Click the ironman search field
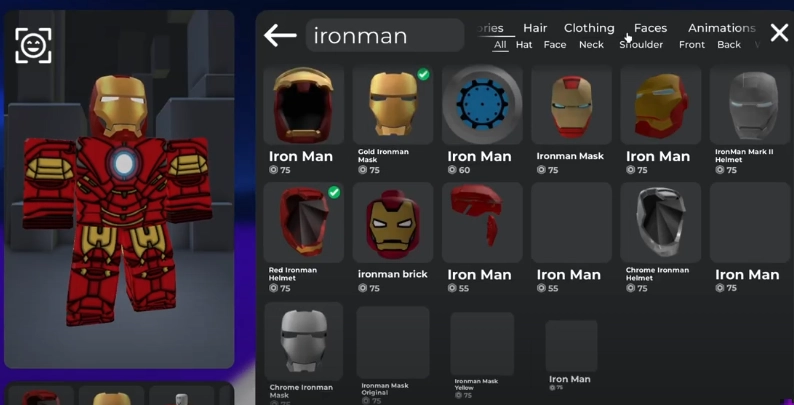 point(385,35)
